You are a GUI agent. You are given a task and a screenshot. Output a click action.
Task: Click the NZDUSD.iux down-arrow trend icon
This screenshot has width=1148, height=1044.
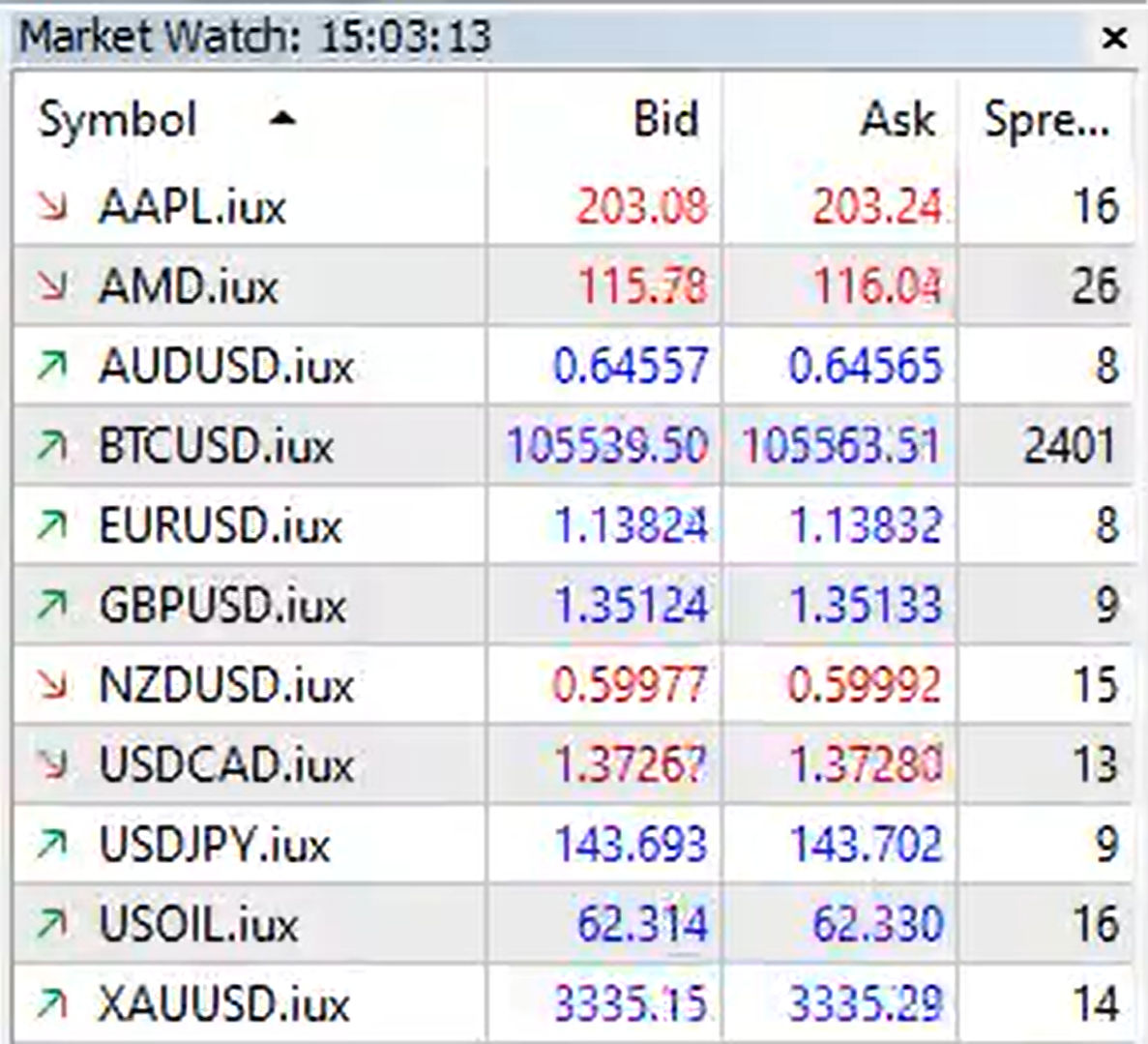click(x=51, y=685)
